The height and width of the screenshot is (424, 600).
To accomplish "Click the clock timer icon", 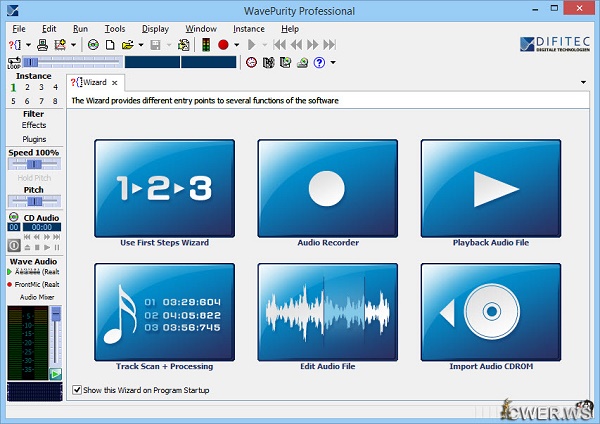I will point(251,62).
